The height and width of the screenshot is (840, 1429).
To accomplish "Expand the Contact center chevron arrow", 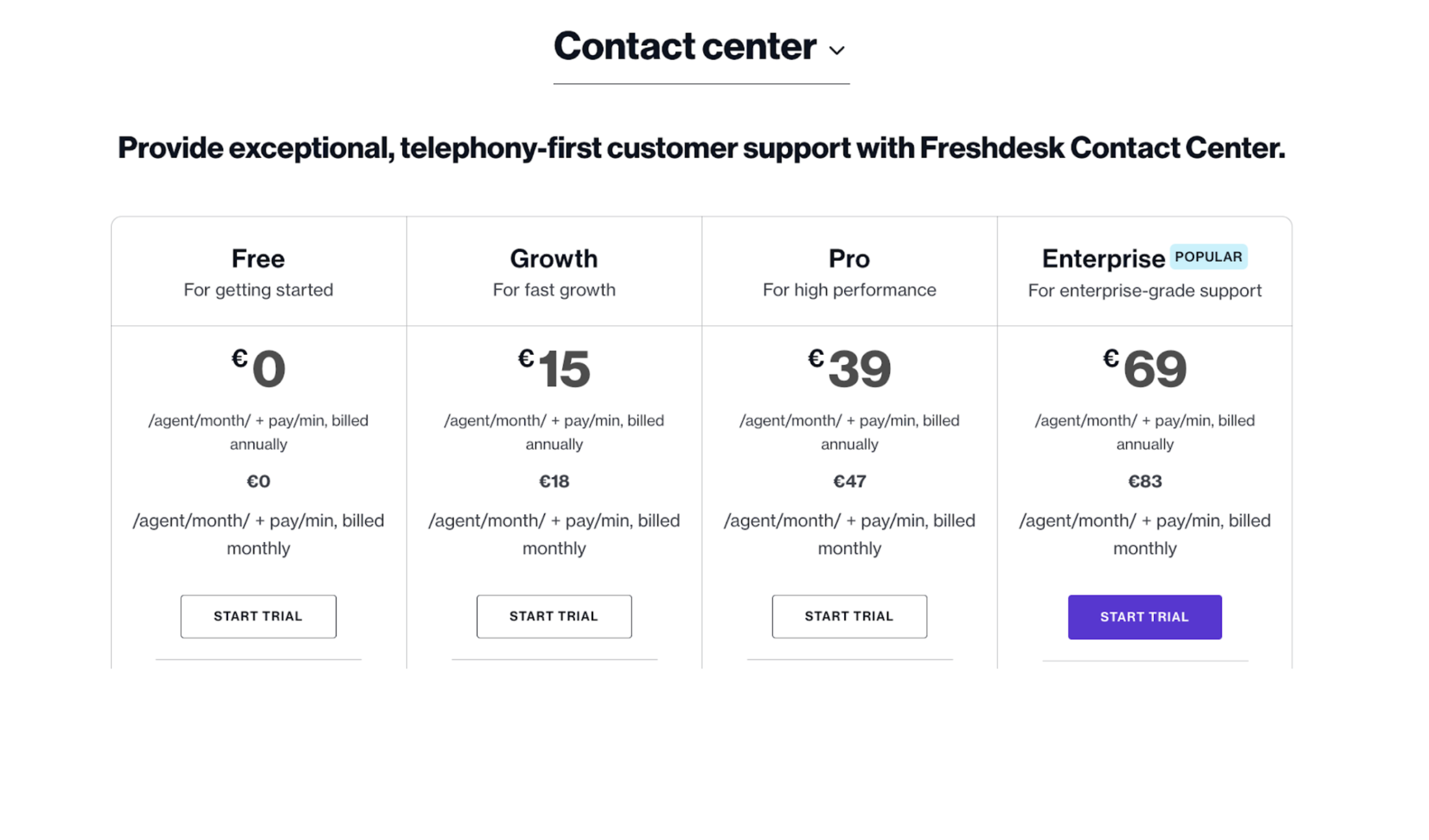I will pos(836,50).
